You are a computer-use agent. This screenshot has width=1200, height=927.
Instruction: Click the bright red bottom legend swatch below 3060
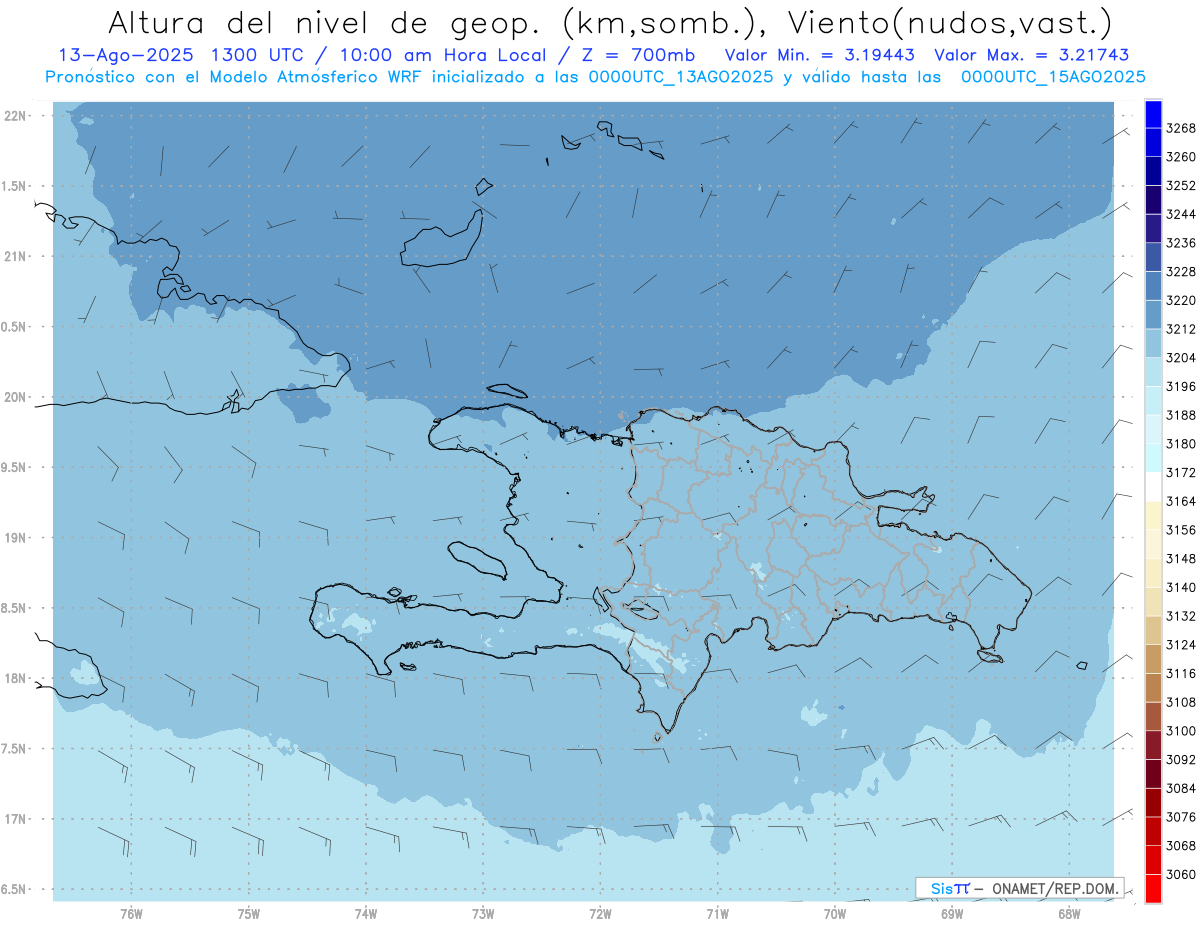coord(1153,888)
